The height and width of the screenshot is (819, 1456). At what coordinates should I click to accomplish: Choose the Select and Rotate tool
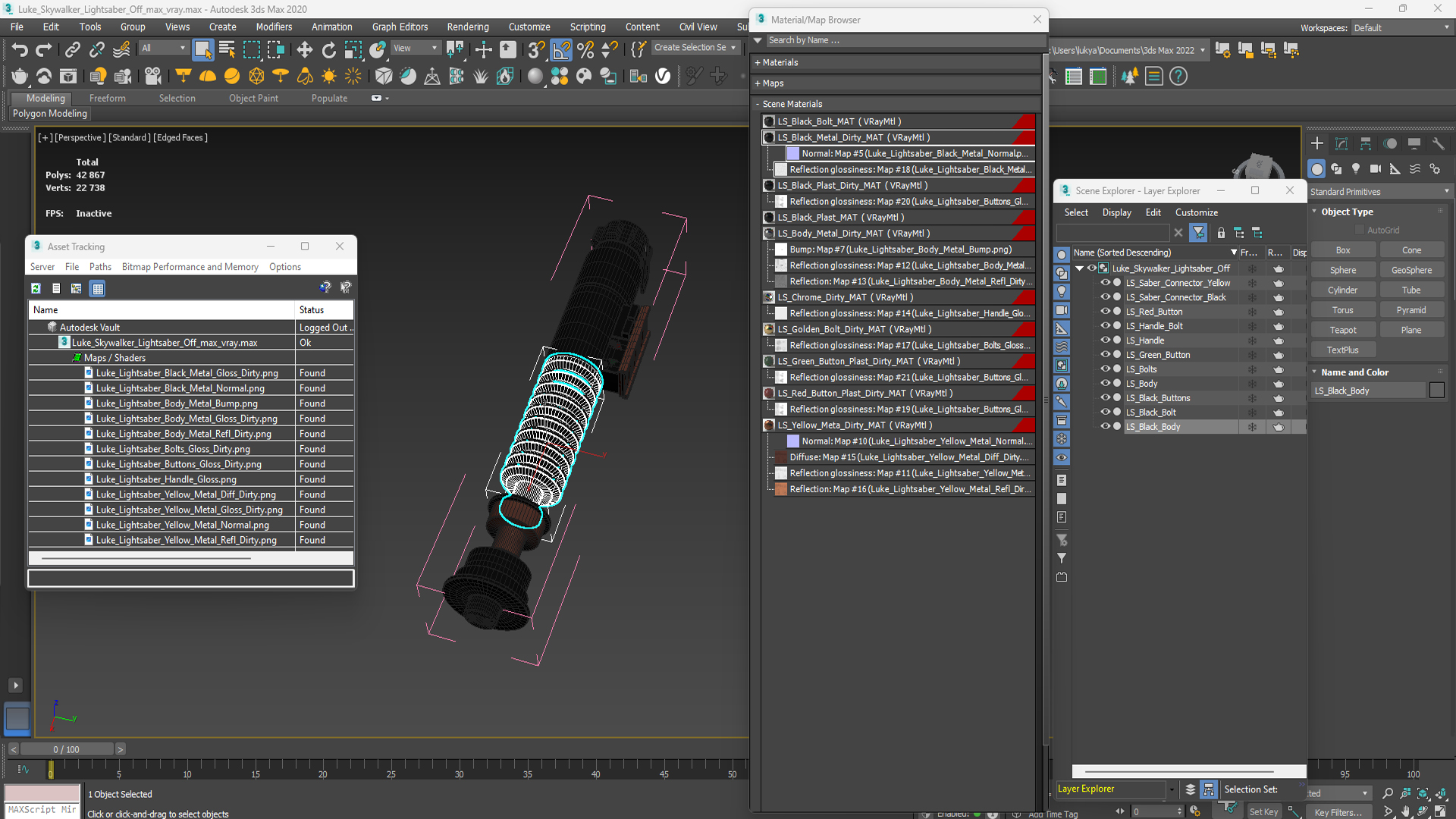coord(328,50)
